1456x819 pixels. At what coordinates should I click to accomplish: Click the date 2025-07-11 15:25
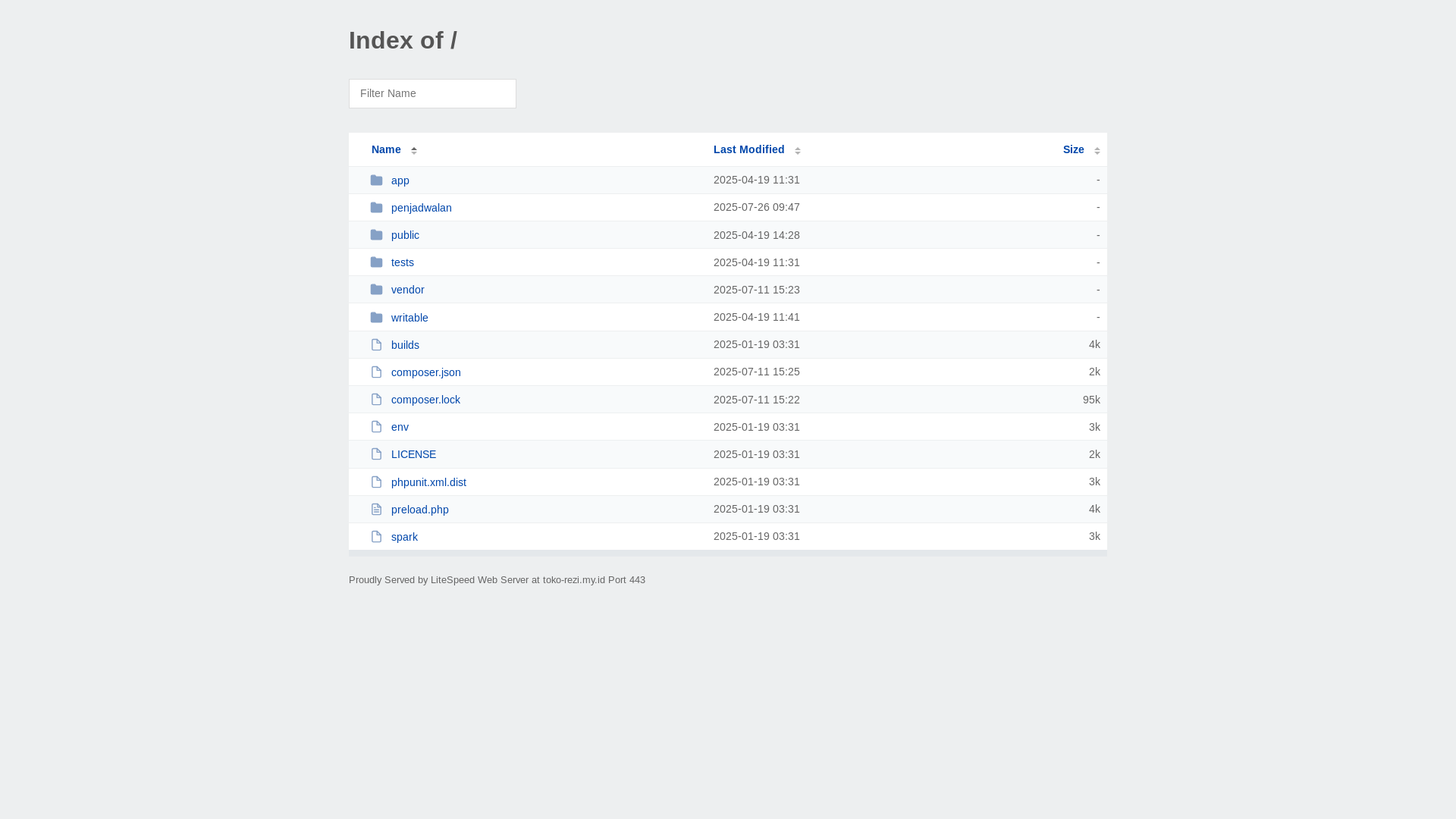point(756,372)
